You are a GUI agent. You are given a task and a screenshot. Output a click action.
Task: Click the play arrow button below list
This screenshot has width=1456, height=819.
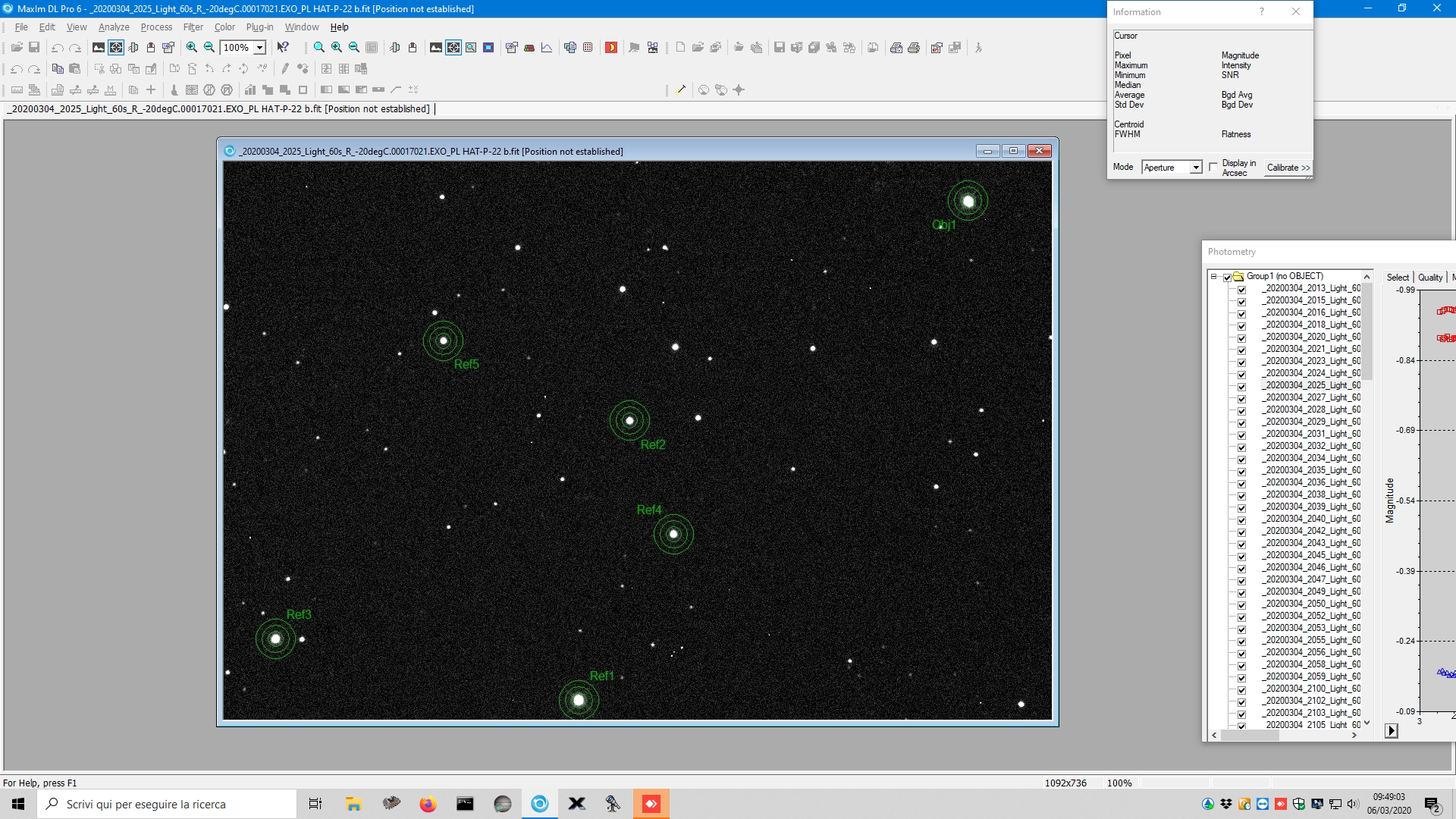point(1391,731)
